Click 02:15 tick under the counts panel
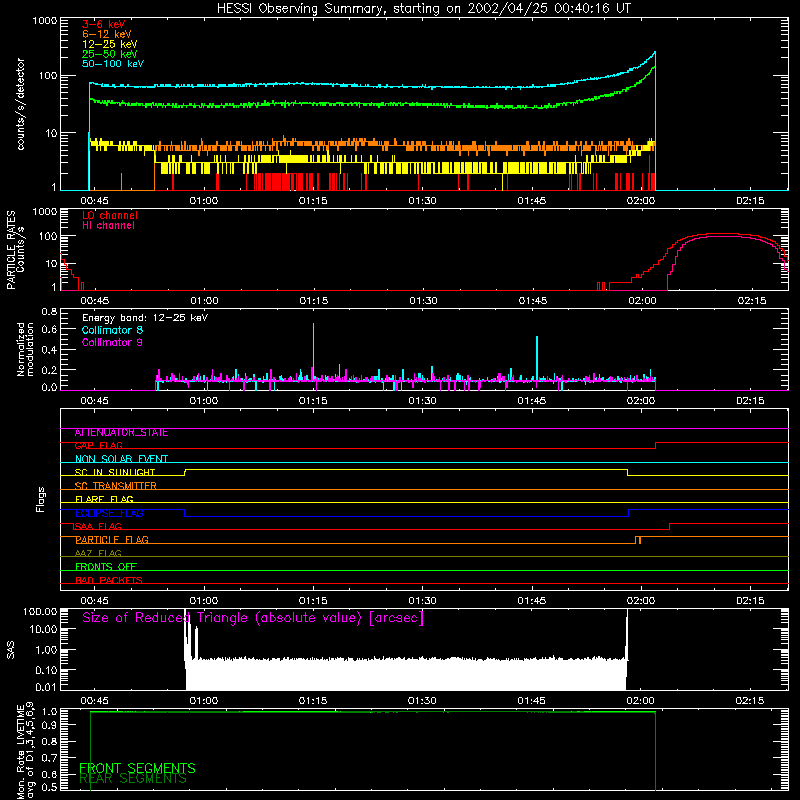The height and width of the screenshot is (800, 800). pyautogui.click(x=750, y=201)
